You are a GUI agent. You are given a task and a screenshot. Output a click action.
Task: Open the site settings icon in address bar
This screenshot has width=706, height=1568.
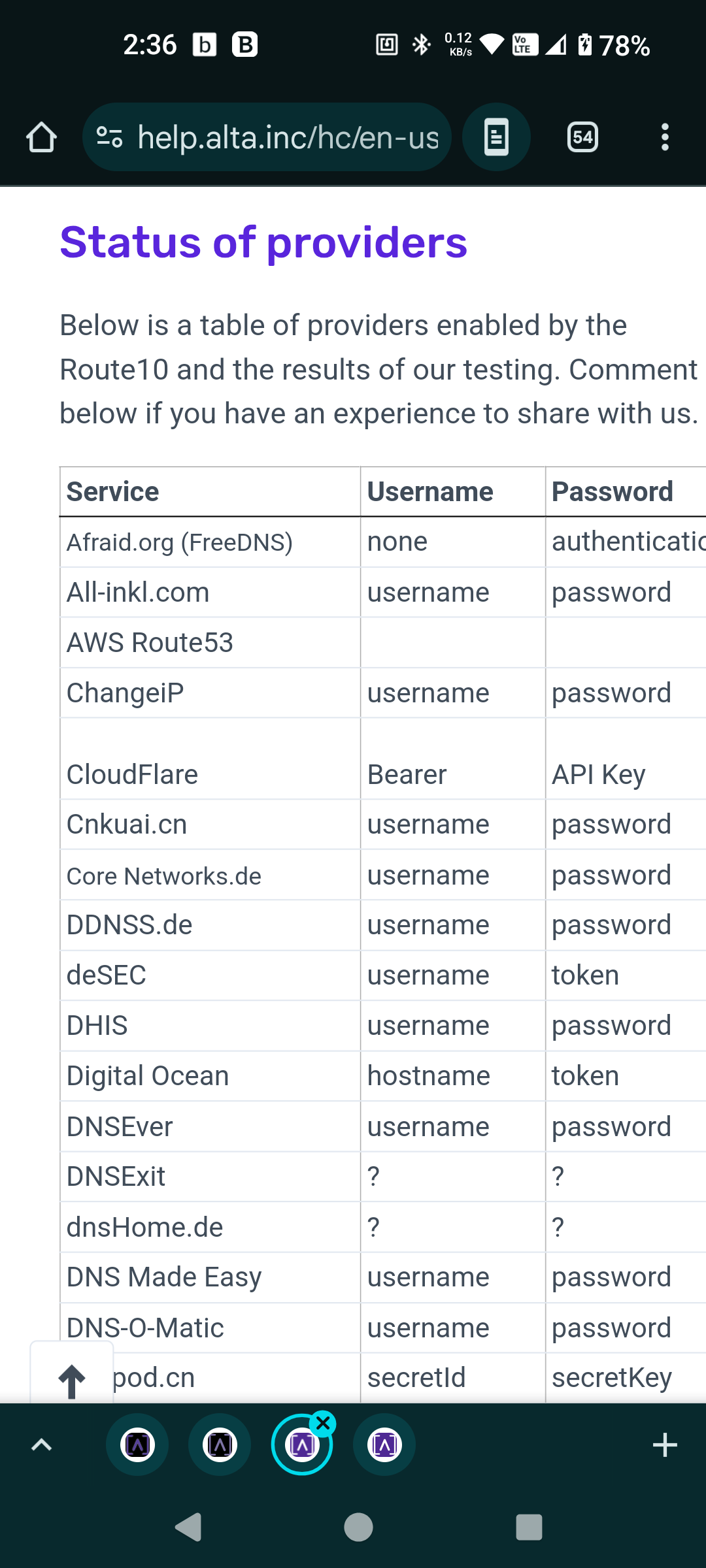109,137
